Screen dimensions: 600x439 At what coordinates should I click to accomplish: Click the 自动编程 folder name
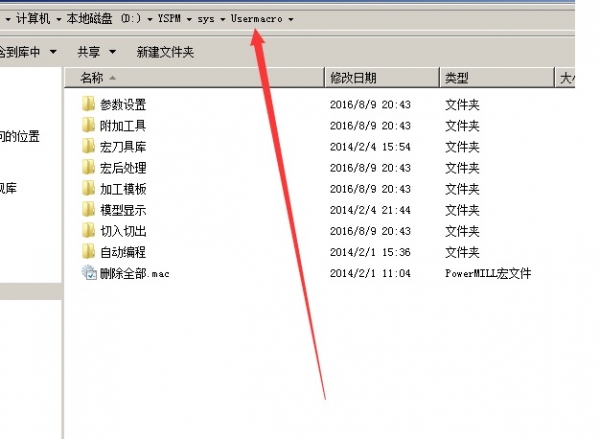[x=123, y=252]
